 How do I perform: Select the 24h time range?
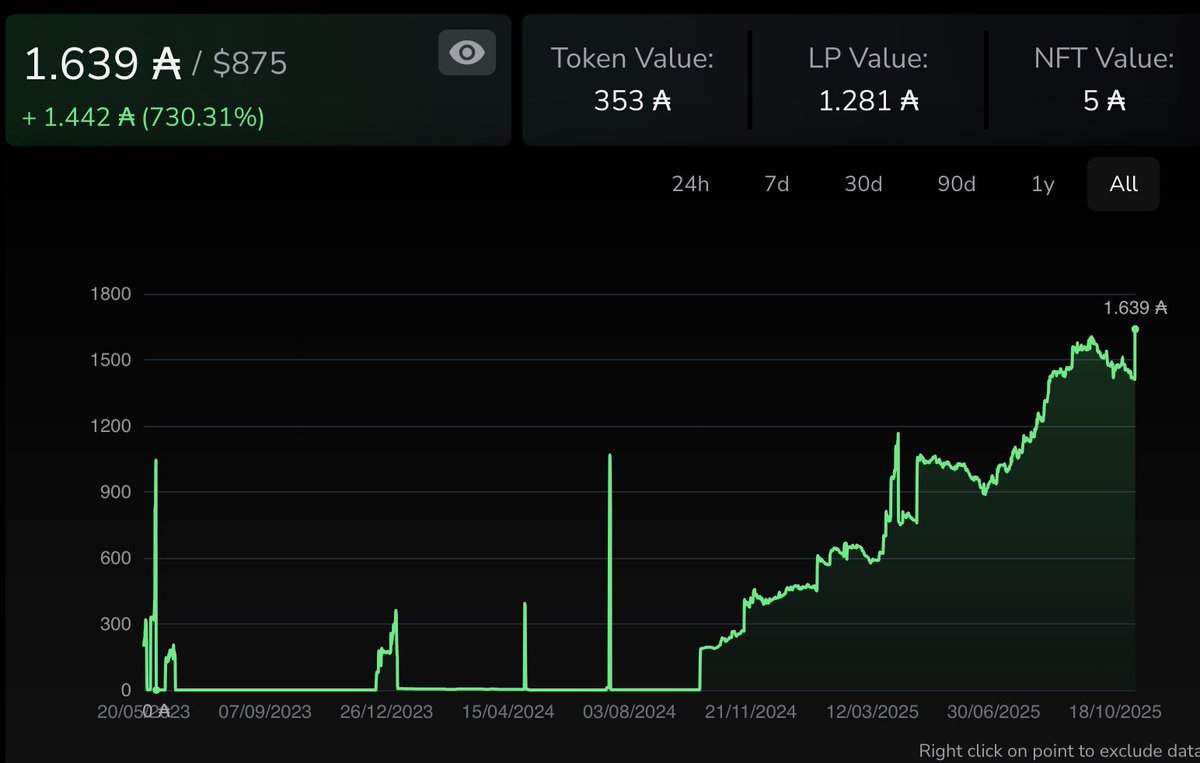[690, 184]
